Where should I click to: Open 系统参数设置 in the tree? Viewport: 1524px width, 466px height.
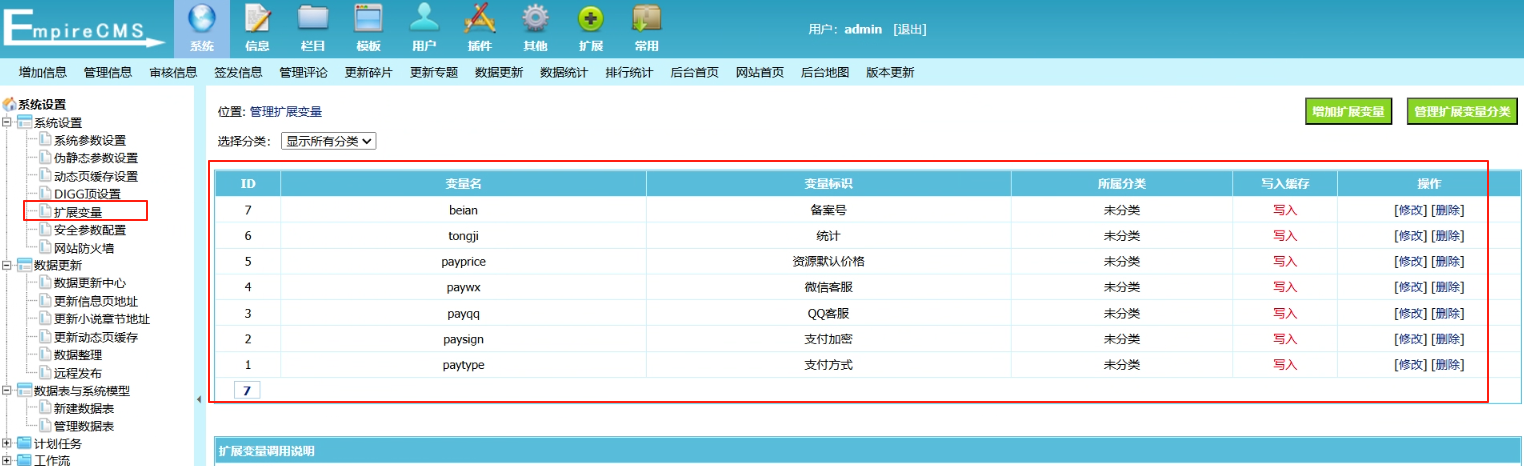point(90,140)
